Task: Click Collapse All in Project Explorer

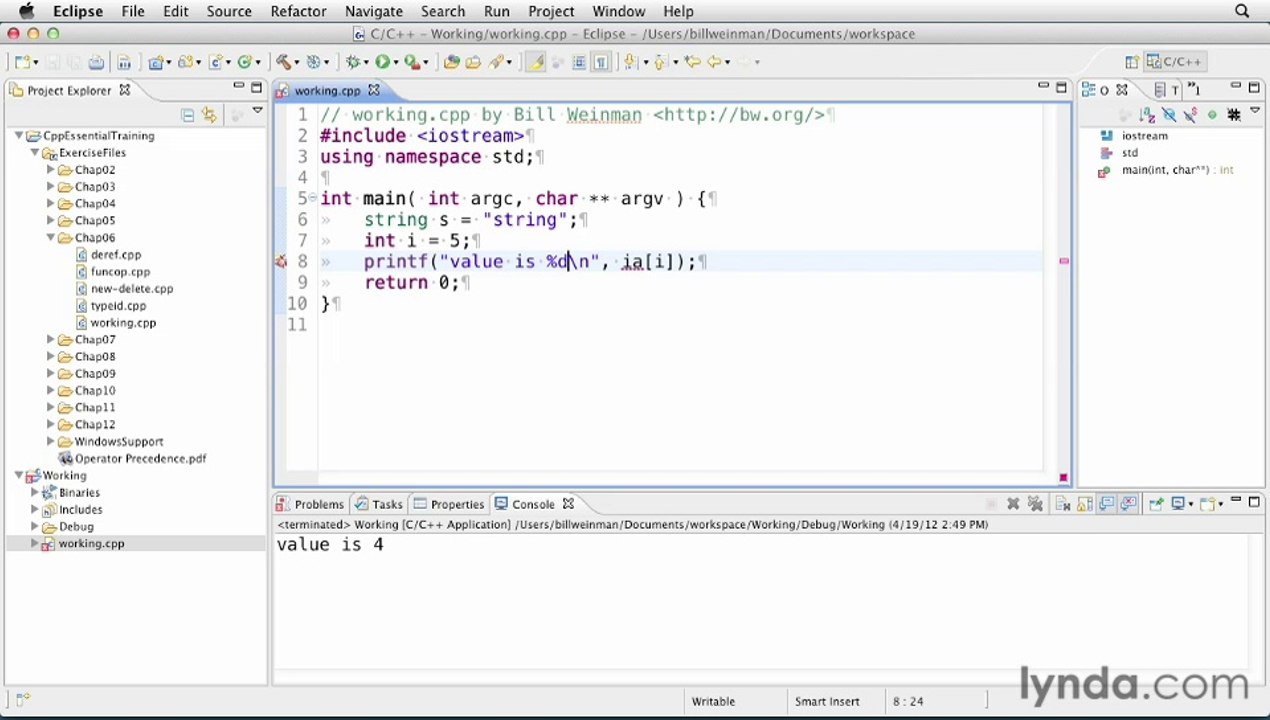Action: pos(187,115)
